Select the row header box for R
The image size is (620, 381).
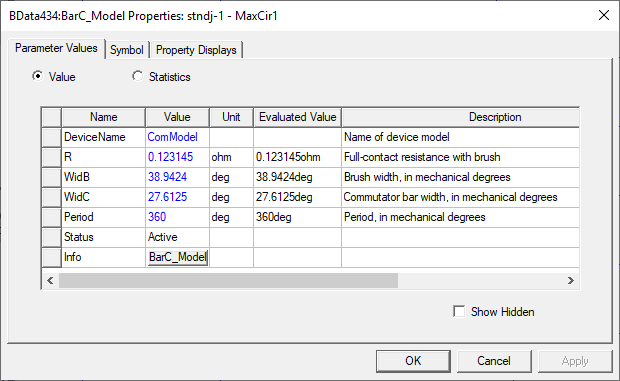pos(51,157)
